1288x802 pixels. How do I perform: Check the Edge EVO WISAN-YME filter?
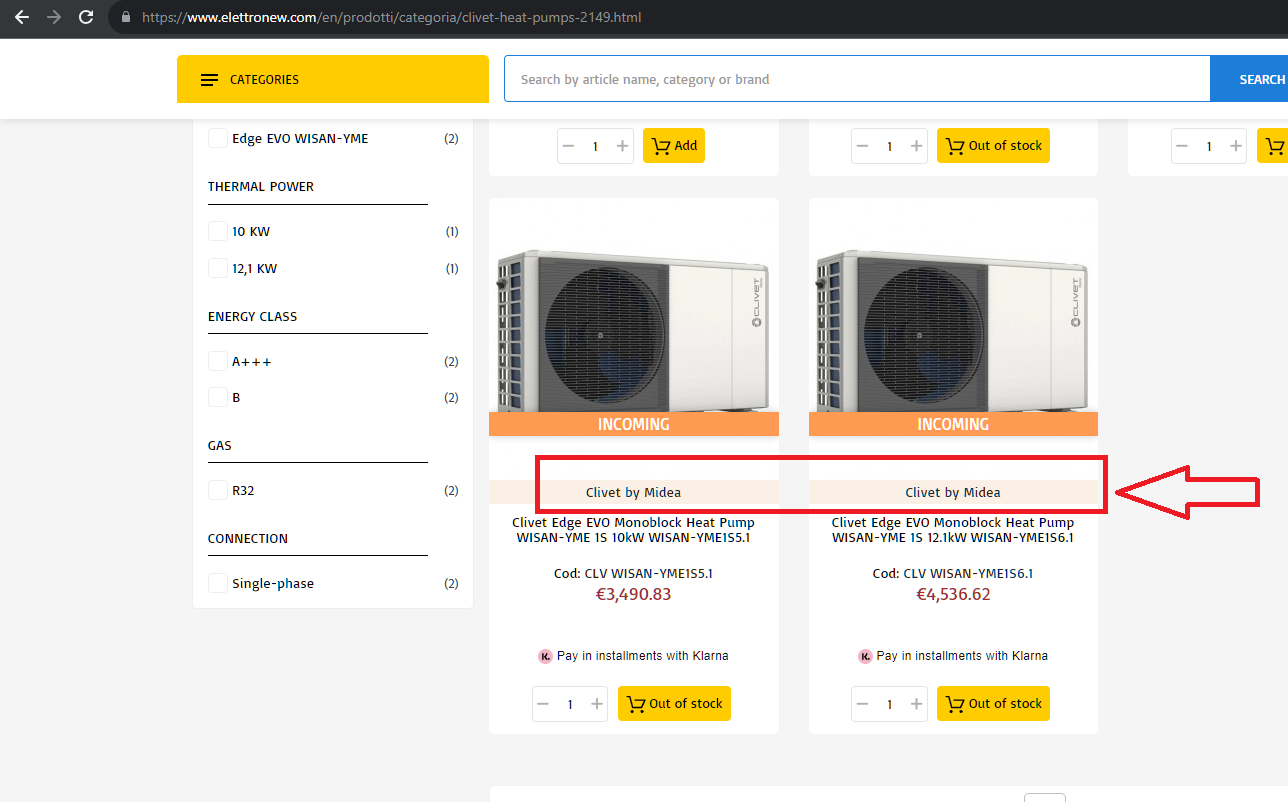(x=218, y=138)
